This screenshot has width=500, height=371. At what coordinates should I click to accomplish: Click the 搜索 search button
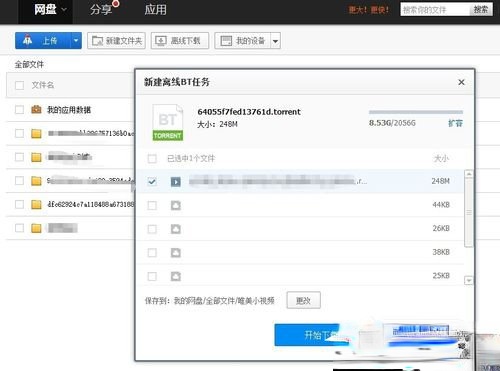point(481,10)
